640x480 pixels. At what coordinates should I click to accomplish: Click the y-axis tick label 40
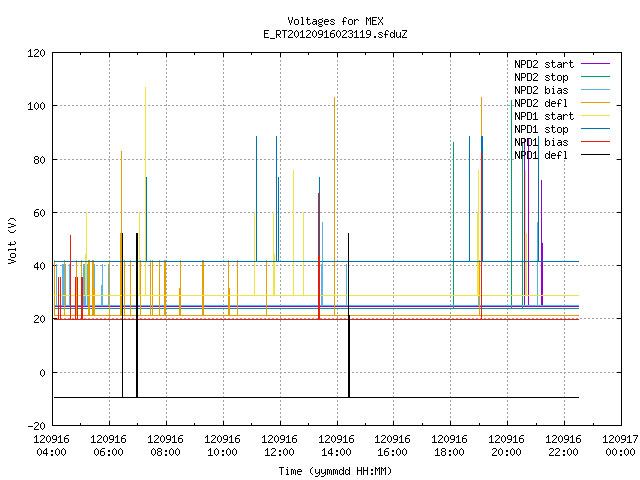[40, 266]
